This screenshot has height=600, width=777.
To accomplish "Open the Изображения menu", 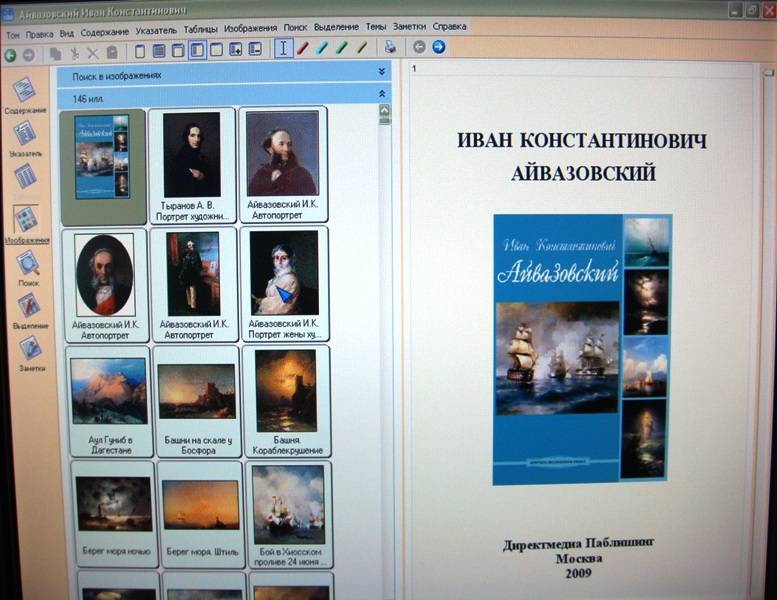I will [250, 28].
